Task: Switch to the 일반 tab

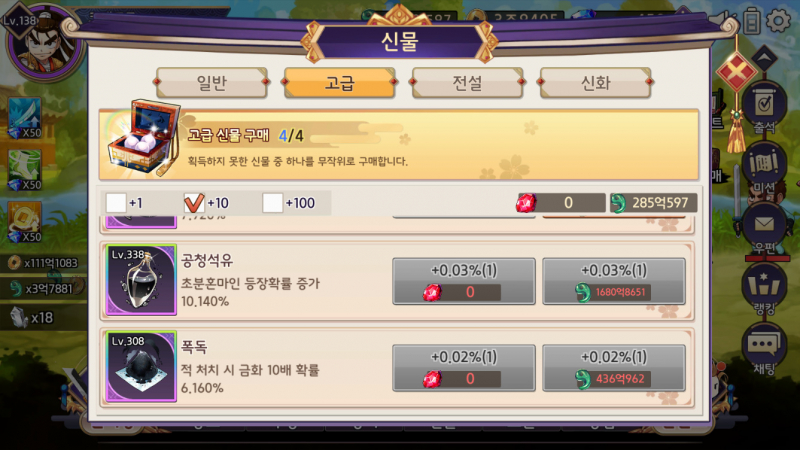Action: point(211,83)
